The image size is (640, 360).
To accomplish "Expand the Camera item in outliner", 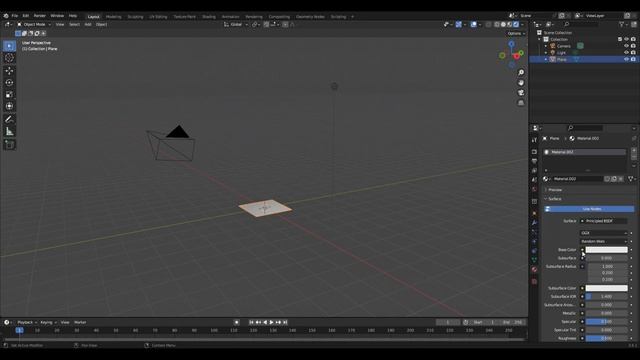I will pos(546,46).
